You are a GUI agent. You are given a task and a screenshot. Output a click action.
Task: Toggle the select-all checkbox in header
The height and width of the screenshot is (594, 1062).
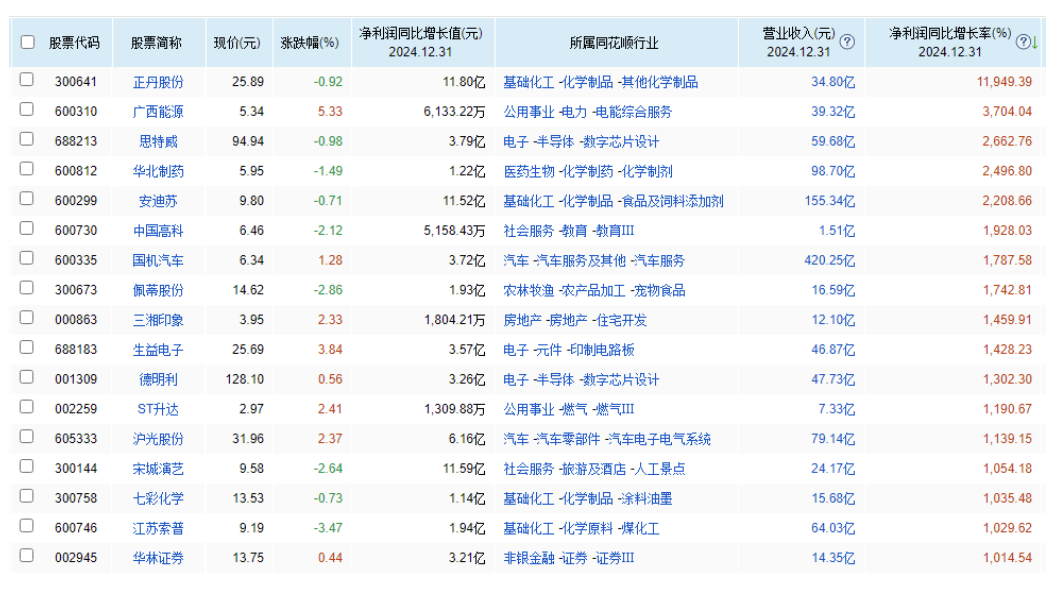coord(28,42)
